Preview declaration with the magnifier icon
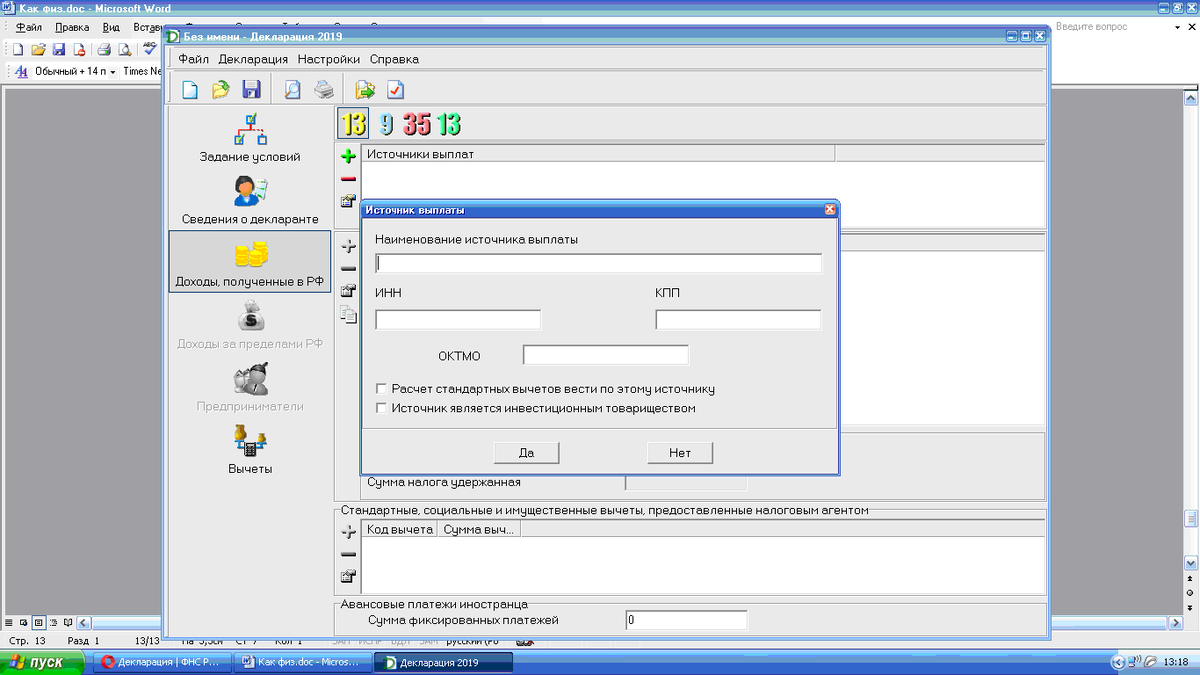The width and height of the screenshot is (1200, 675). [x=293, y=90]
